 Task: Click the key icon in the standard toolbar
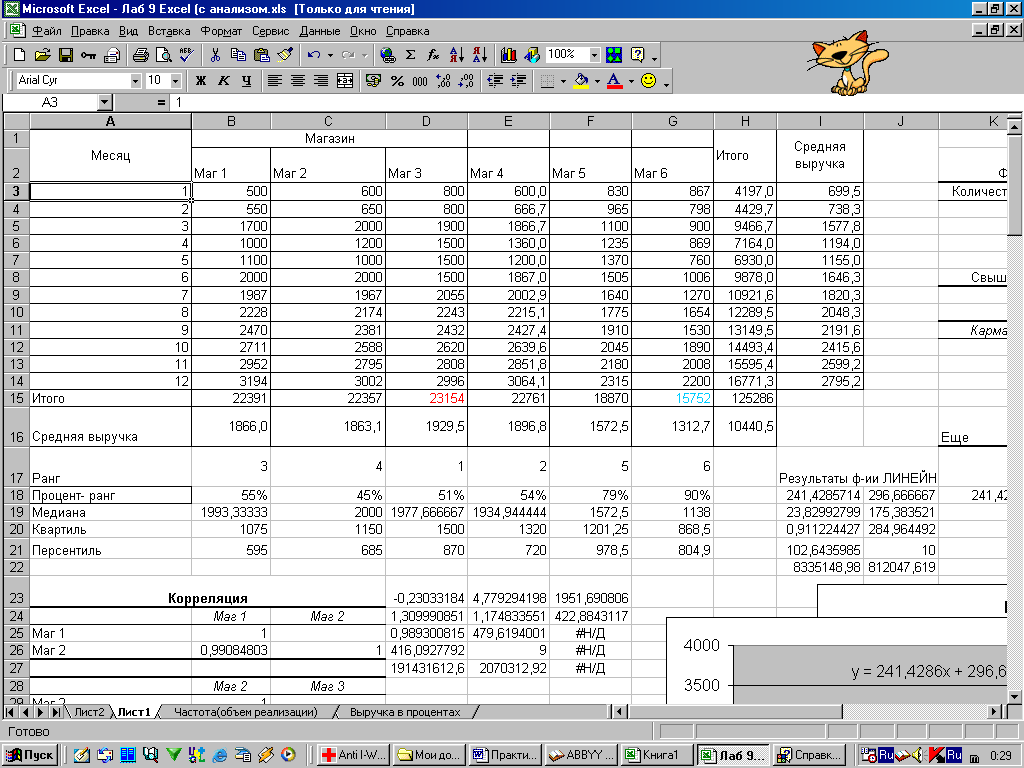(x=89, y=56)
